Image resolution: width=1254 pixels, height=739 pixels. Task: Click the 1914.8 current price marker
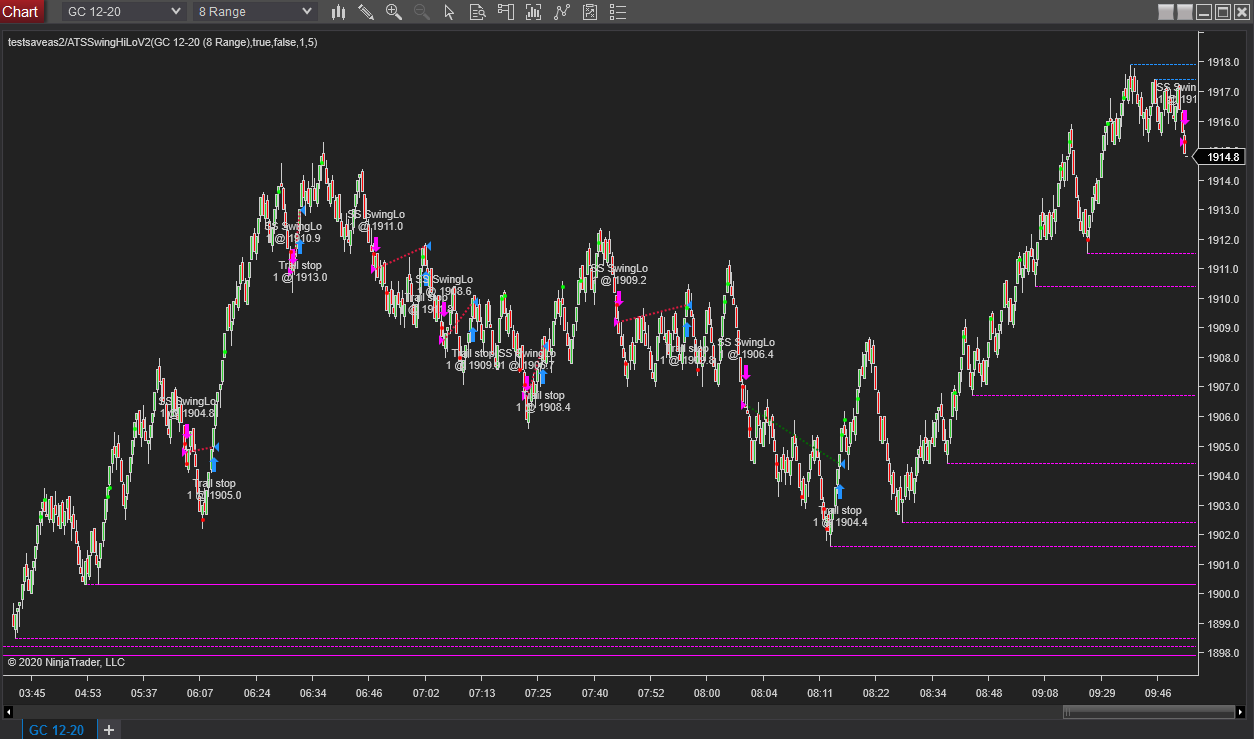click(x=1221, y=157)
